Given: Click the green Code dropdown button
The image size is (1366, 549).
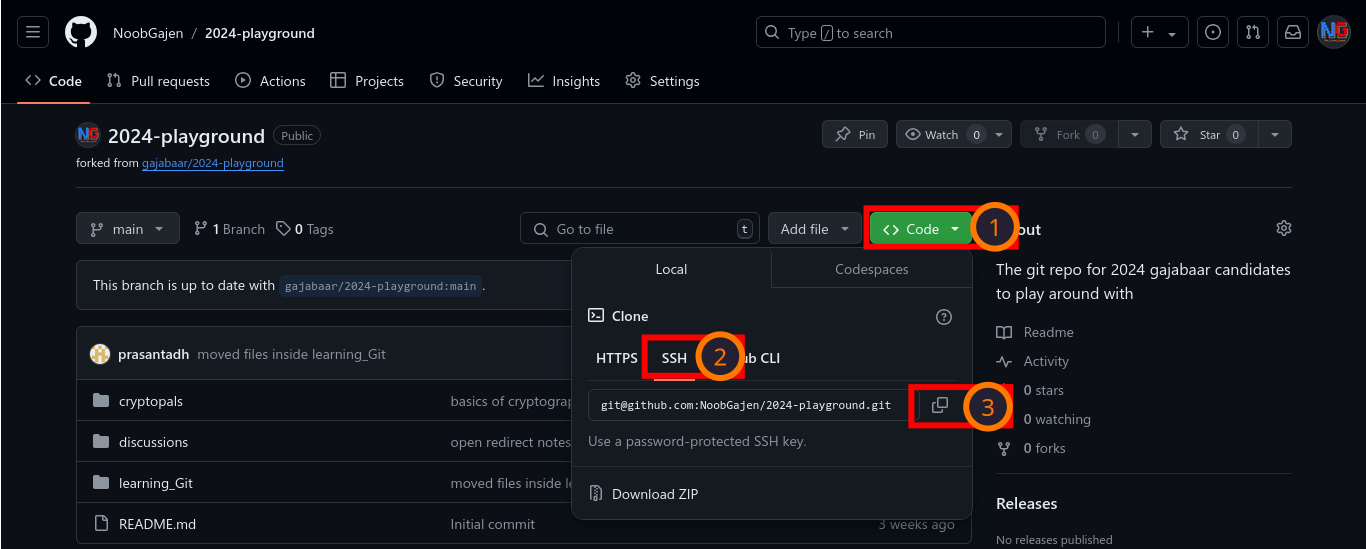Looking at the screenshot, I should click(921, 229).
